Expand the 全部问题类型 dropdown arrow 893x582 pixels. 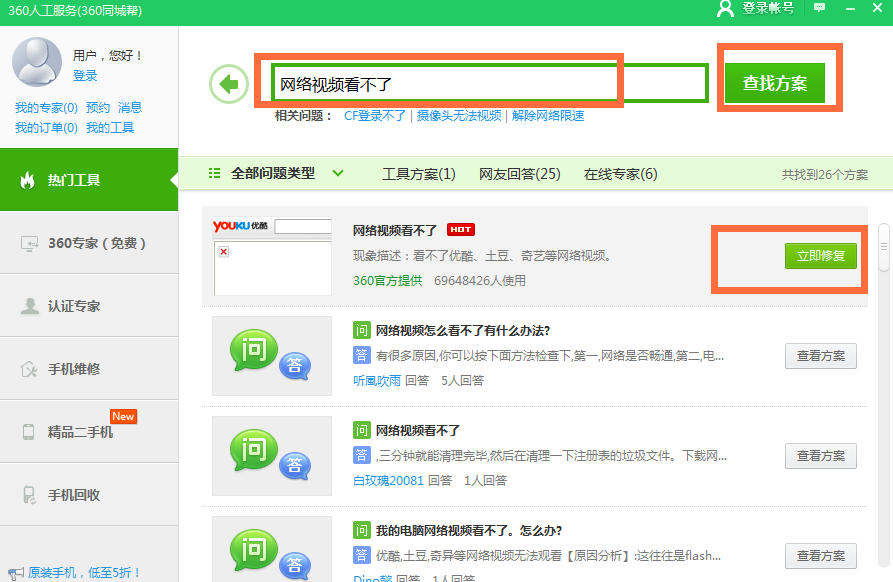tap(338, 173)
